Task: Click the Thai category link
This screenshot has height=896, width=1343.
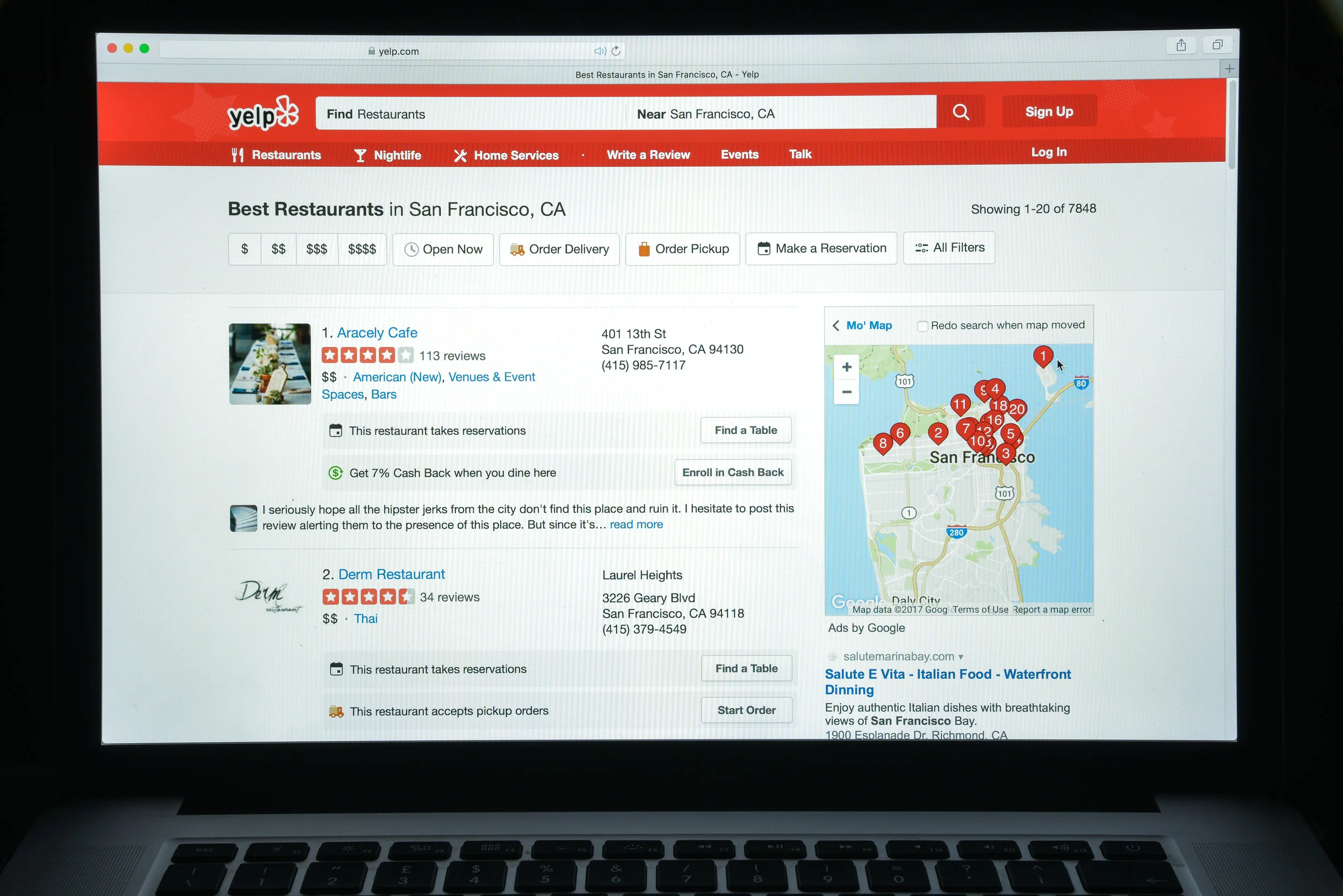Action: 366,619
